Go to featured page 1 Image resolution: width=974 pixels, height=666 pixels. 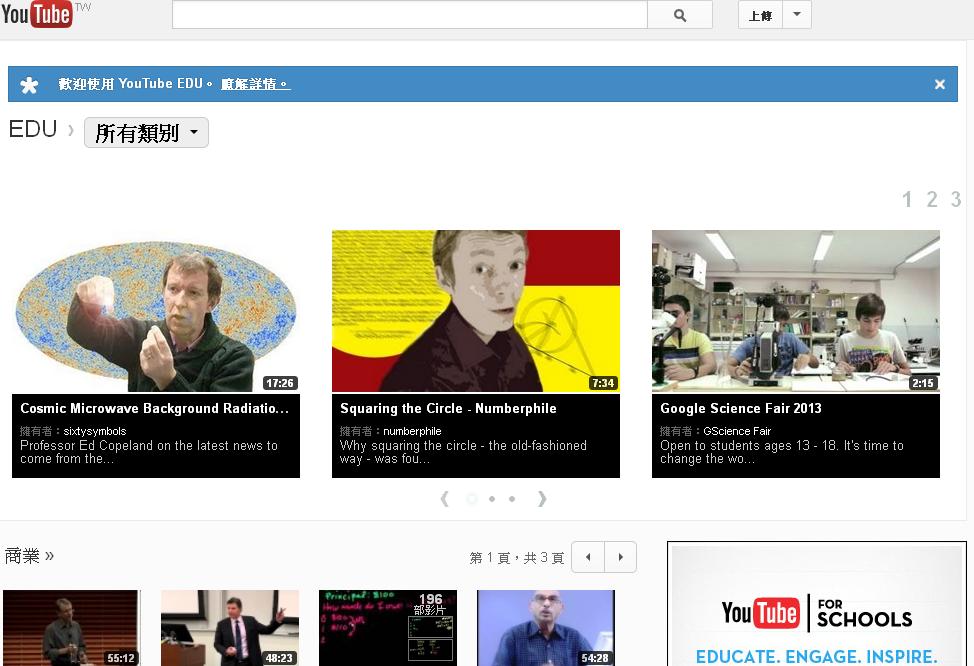pyautogui.click(x=907, y=199)
